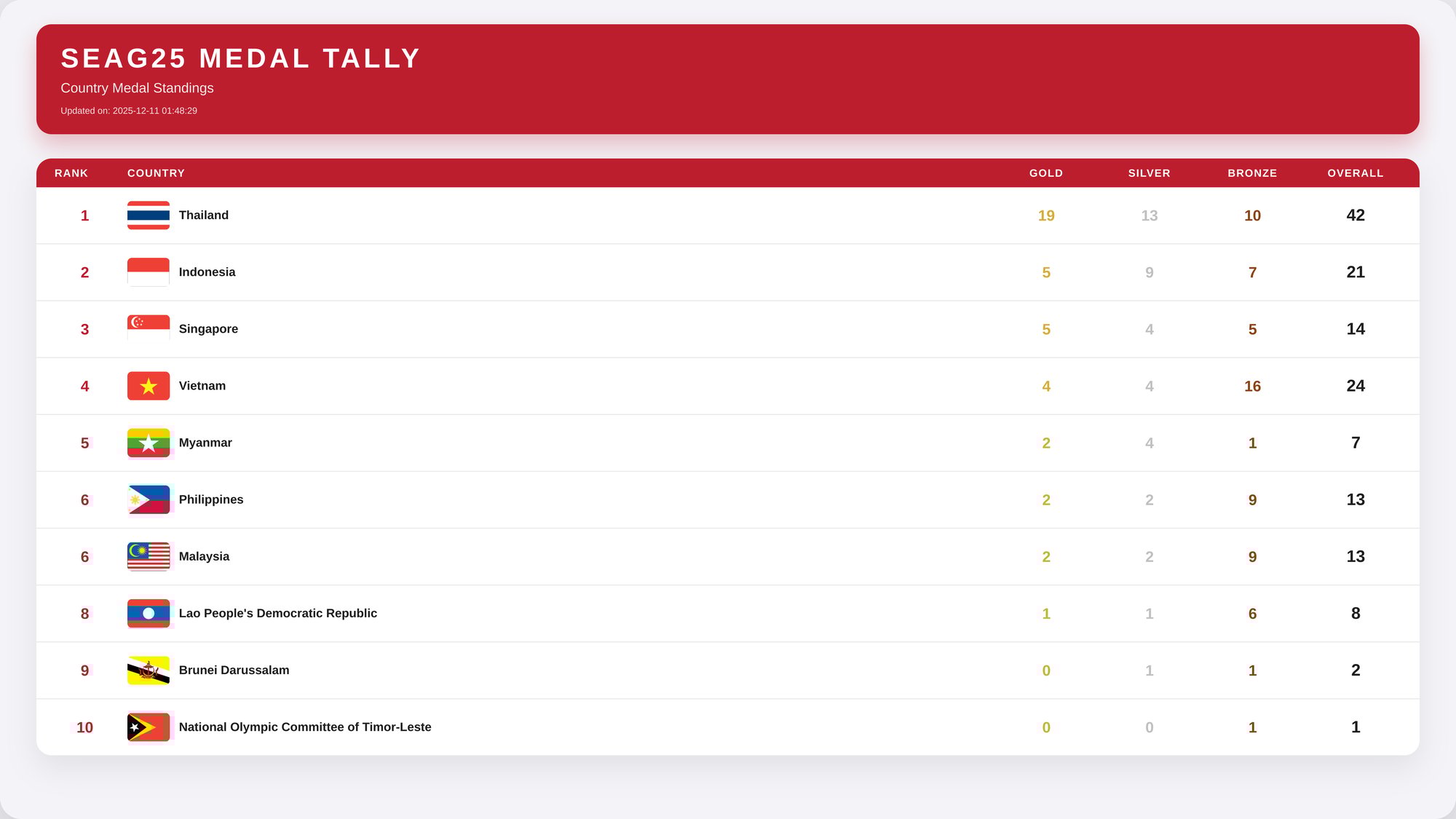Viewport: 1456px width, 819px height.
Task: Click the Timor-Leste flag icon
Action: 148,727
